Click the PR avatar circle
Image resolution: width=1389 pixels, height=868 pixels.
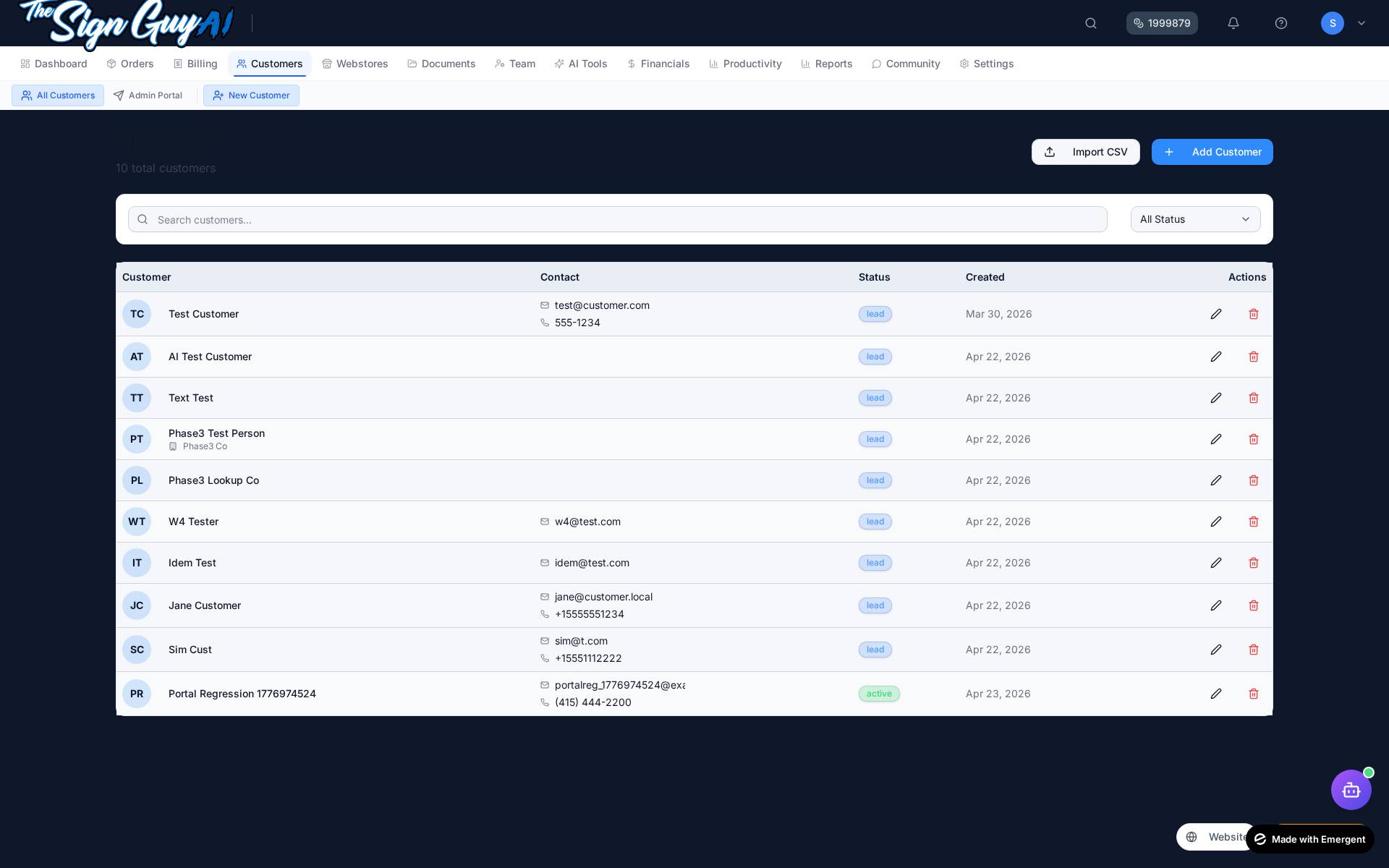(137, 694)
